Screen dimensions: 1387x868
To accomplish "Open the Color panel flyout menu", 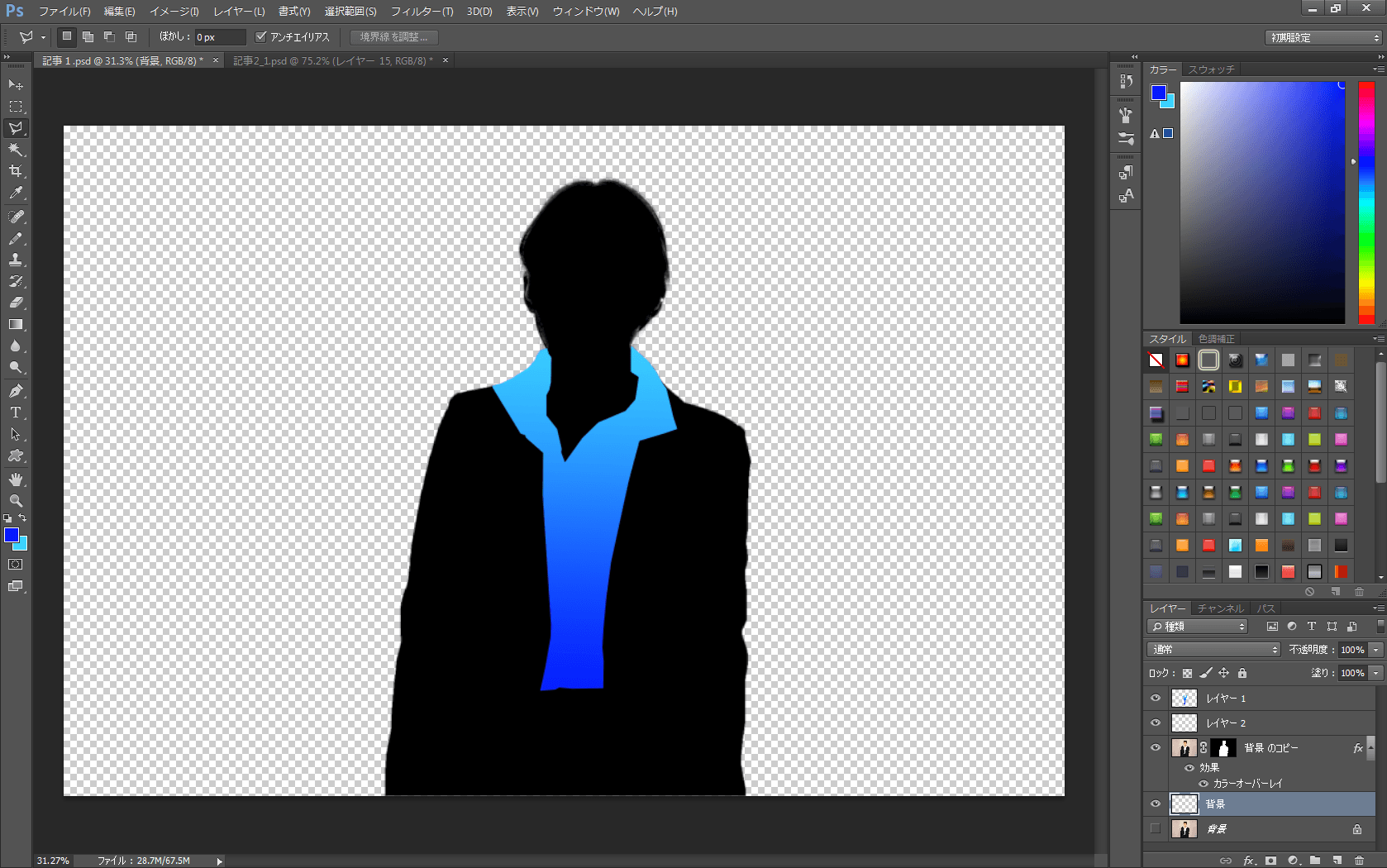I will [x=1379, y=69].
